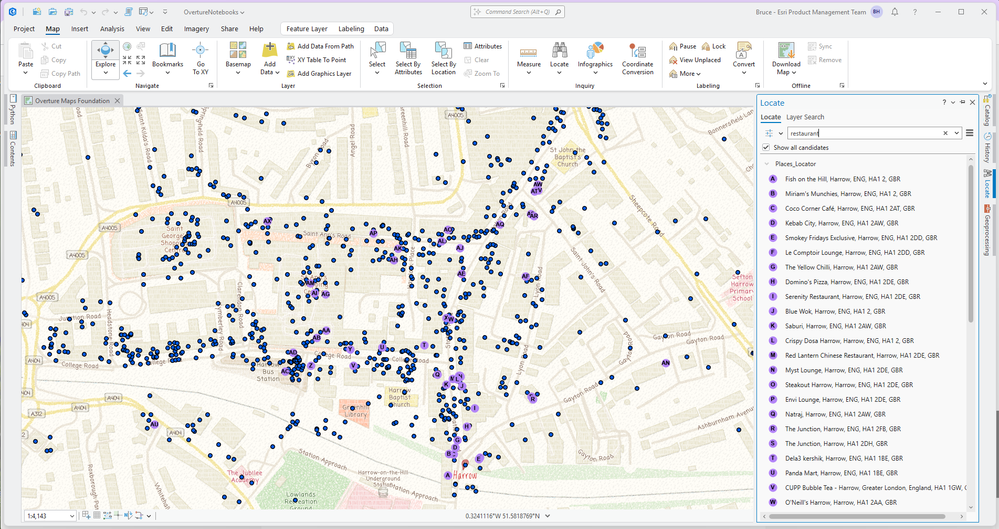This screenshot has width=999, height=529.
Task: Switch to the Layer Search tab
Action: pyautogui.click(x=805, y=117)
